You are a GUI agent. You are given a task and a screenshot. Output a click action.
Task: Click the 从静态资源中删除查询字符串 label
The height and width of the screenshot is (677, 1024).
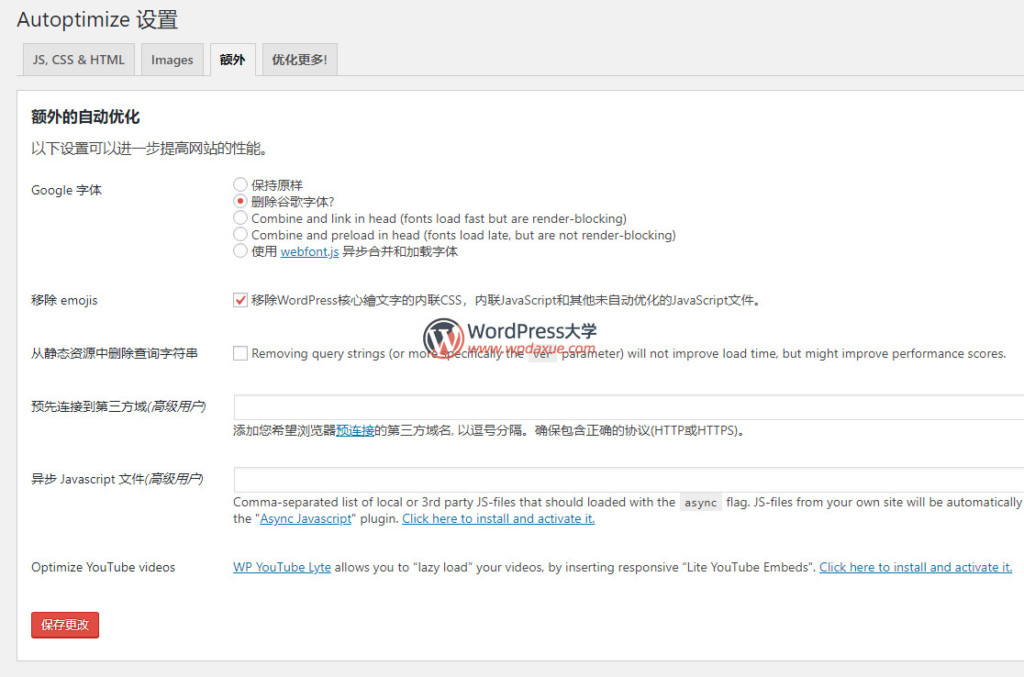tap(114, 353)
